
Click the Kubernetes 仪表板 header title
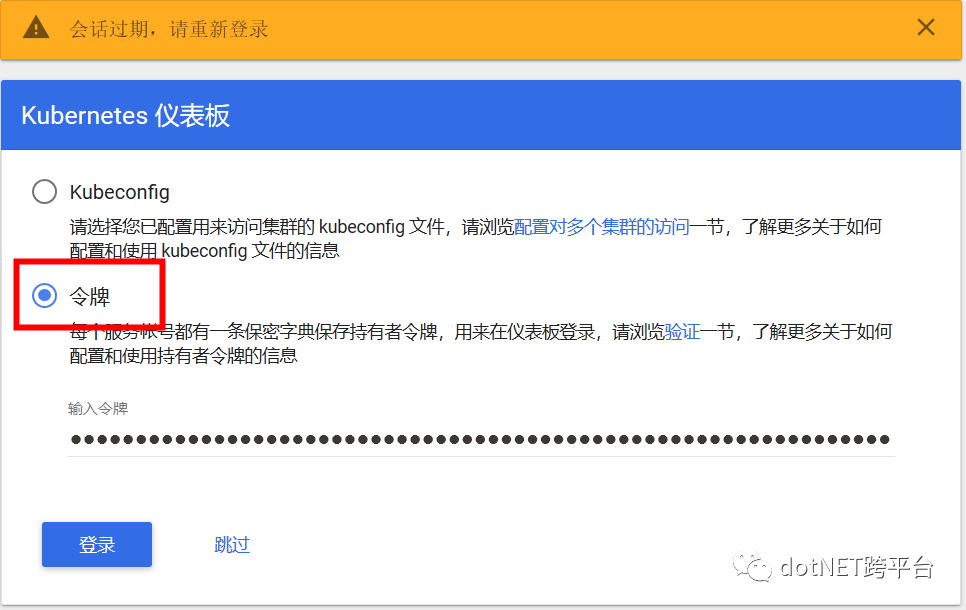tap(126, 116)
